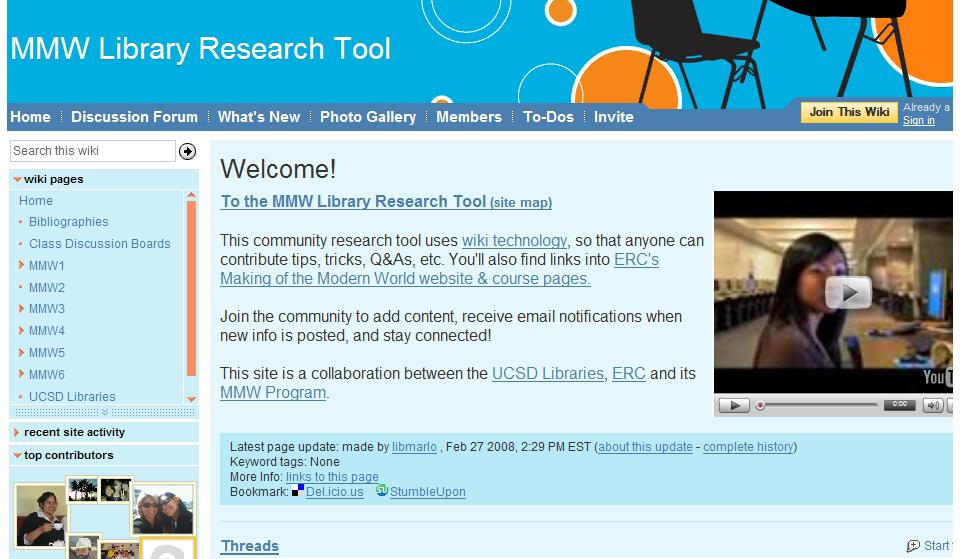The image size is (965, 559).
Task: Submit search with the arrow icon
Action: click(x=187, y=151)
